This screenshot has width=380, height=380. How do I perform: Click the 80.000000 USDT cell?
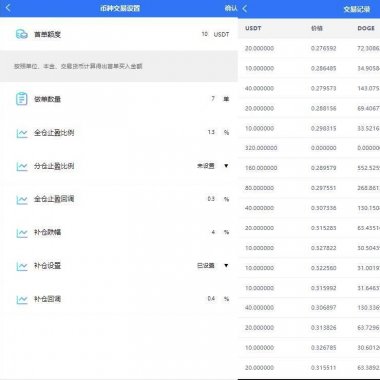click(259, 188)
